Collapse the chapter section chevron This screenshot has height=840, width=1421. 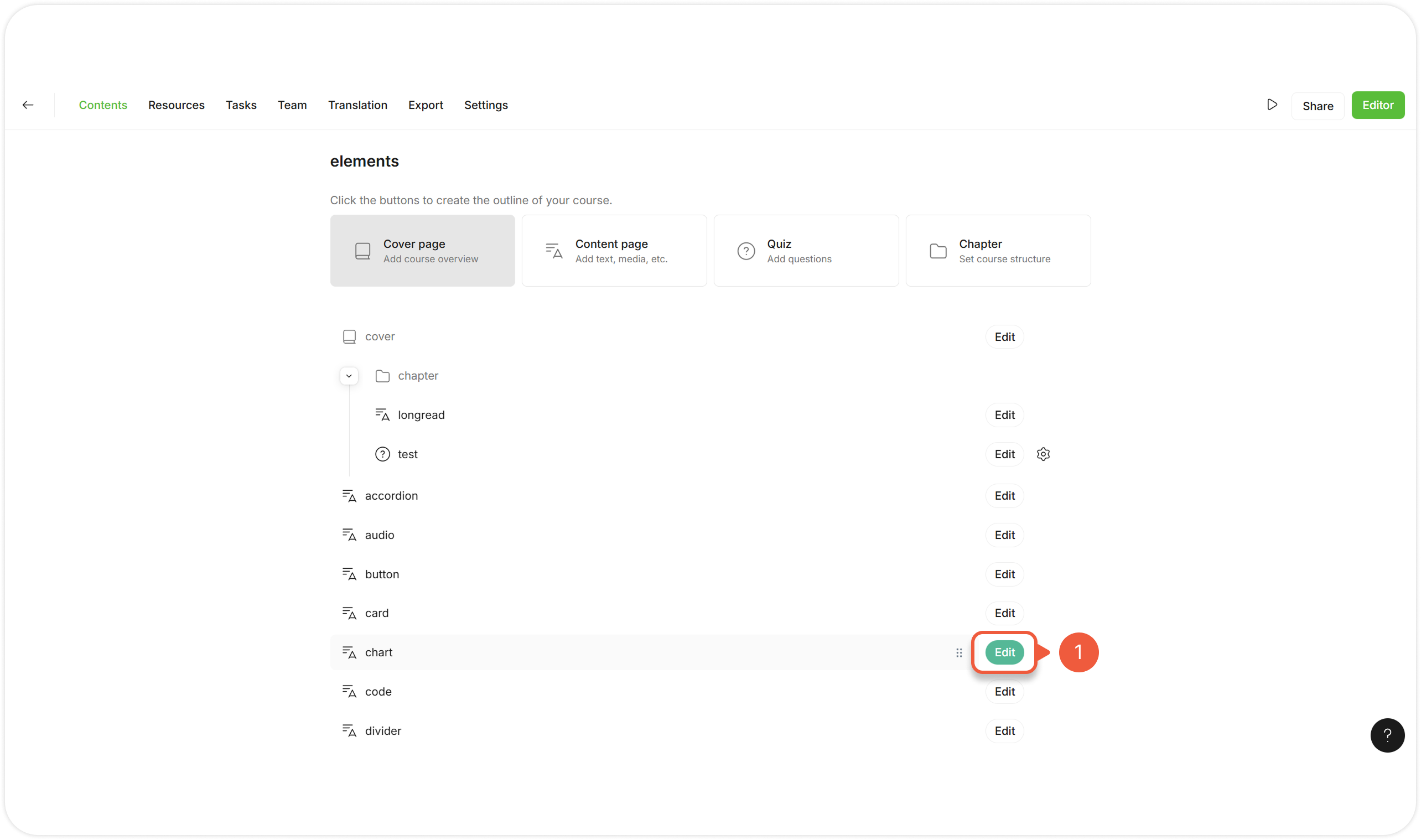click(349, 376)
